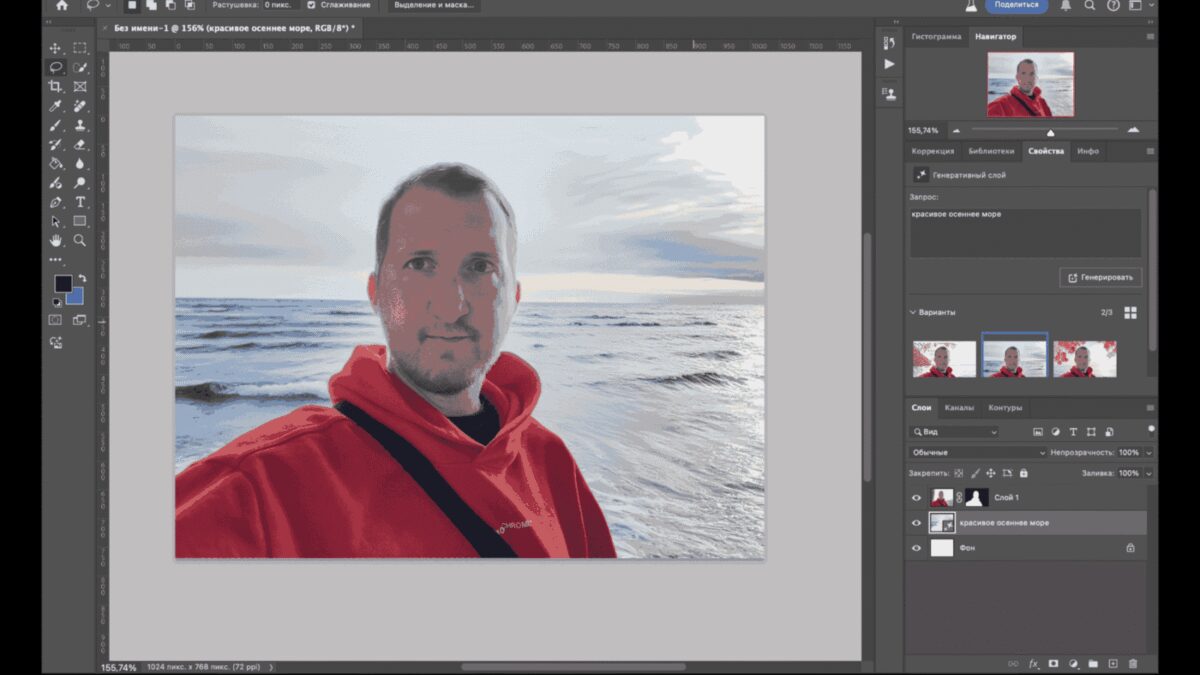
Task: Pick the Eyedropper tool
Action: click(x=56, y=106)
